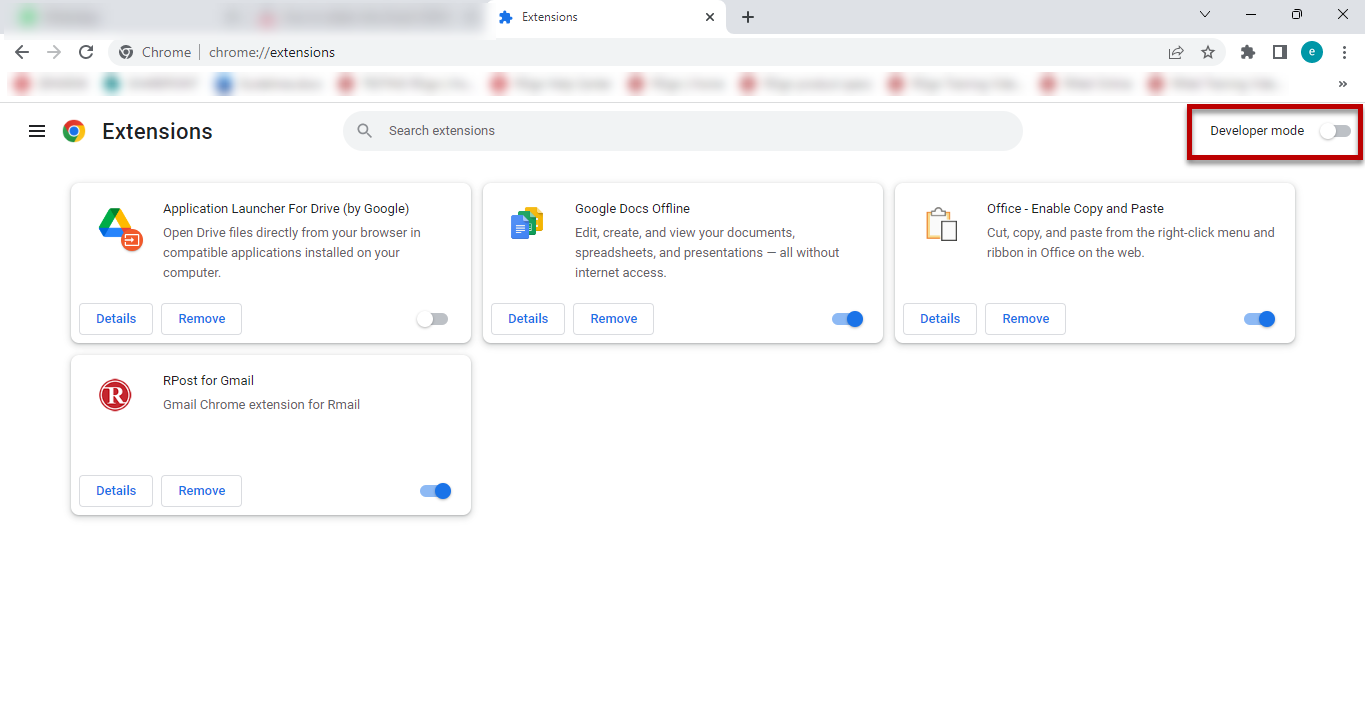Click the Chrome site info icon in address bar
Screen dimensions: 1365x715
click(x=126, y=52)
